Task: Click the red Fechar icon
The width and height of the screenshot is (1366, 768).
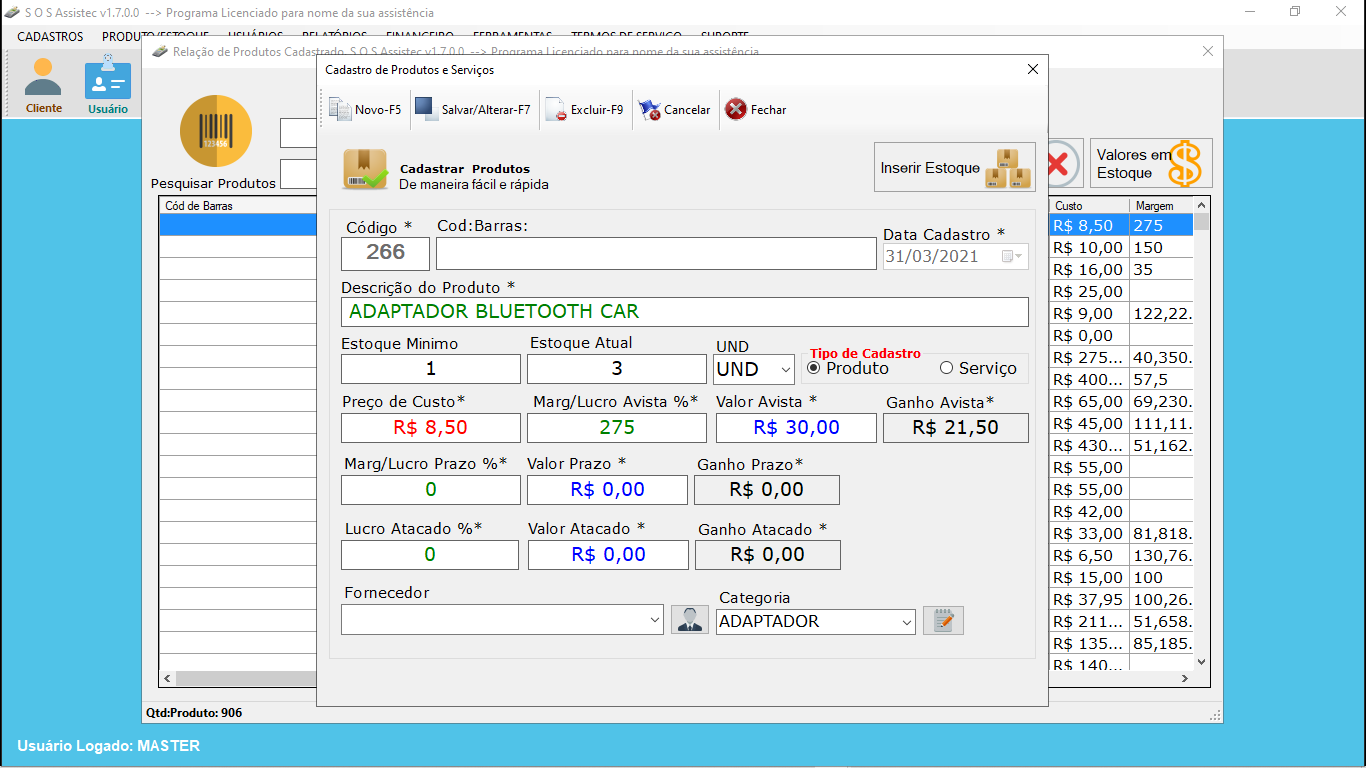Action: [736, 110]
